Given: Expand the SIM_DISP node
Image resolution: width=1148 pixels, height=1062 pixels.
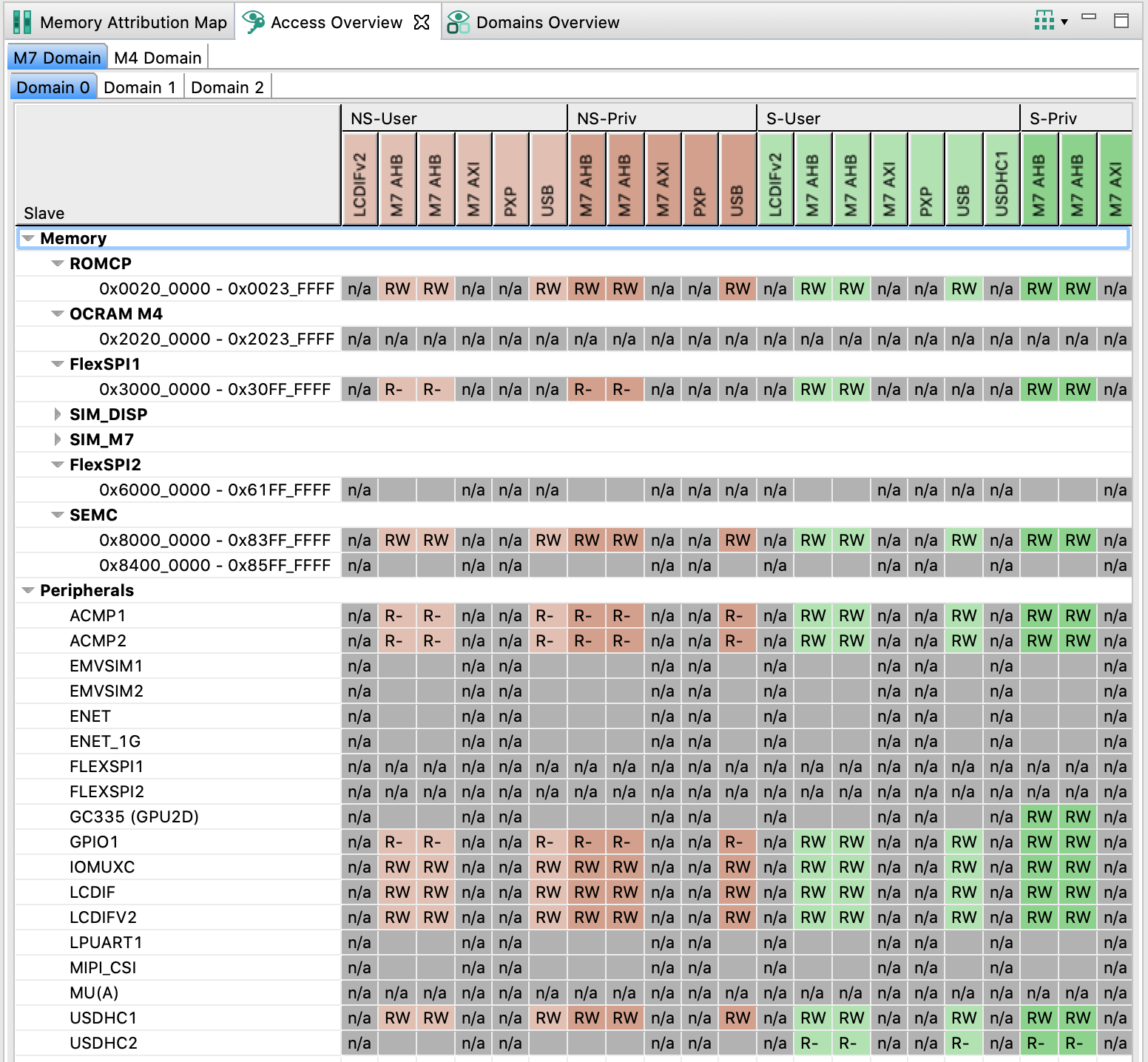Looking at the screenshot, I should (x=58, y=414).
